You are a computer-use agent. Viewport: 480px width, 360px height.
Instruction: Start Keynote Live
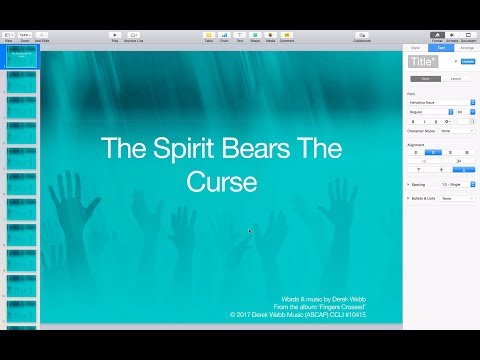(133, 35)
